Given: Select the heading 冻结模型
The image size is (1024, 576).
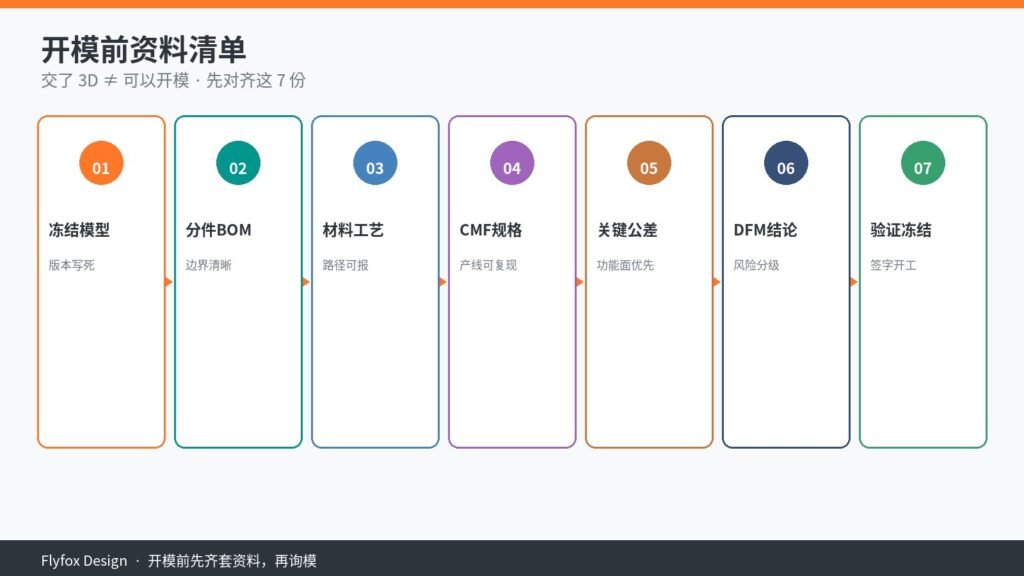Looking at the screenshot, I should (79, 230).
